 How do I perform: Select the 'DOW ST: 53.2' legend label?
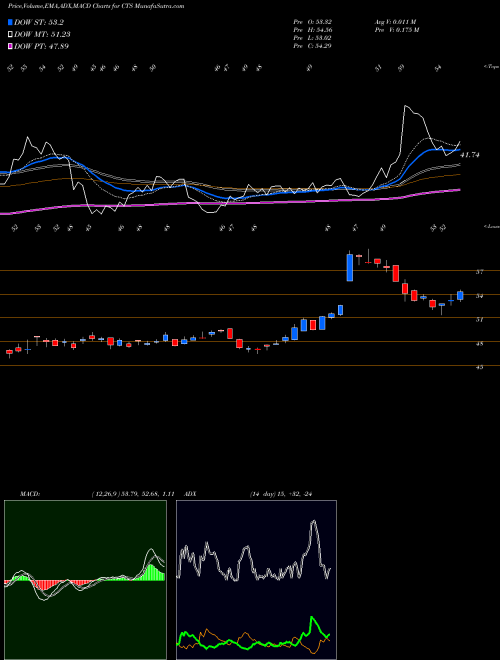click(x=39, y=22)
